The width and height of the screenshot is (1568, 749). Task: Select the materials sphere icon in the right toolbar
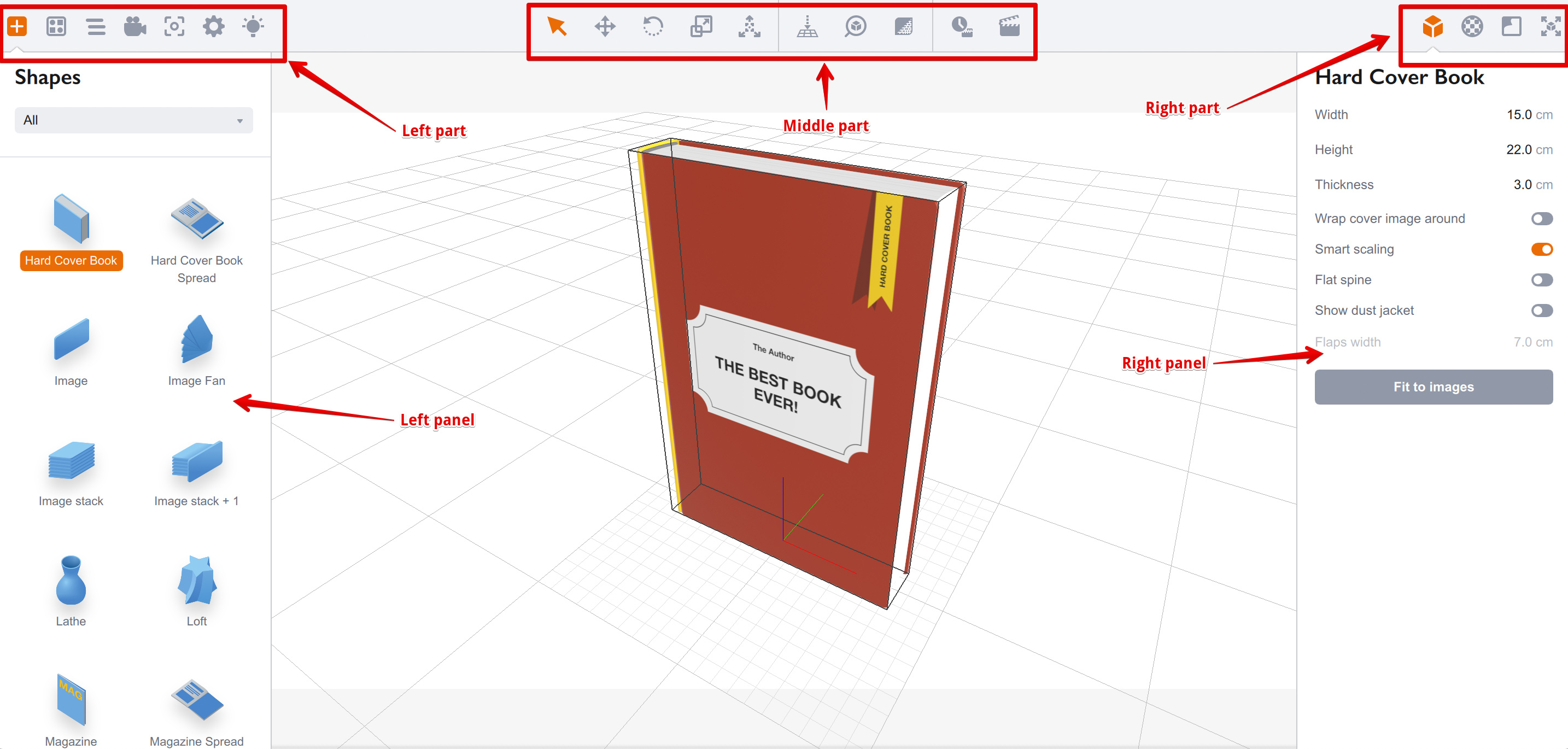point(1472,27)
